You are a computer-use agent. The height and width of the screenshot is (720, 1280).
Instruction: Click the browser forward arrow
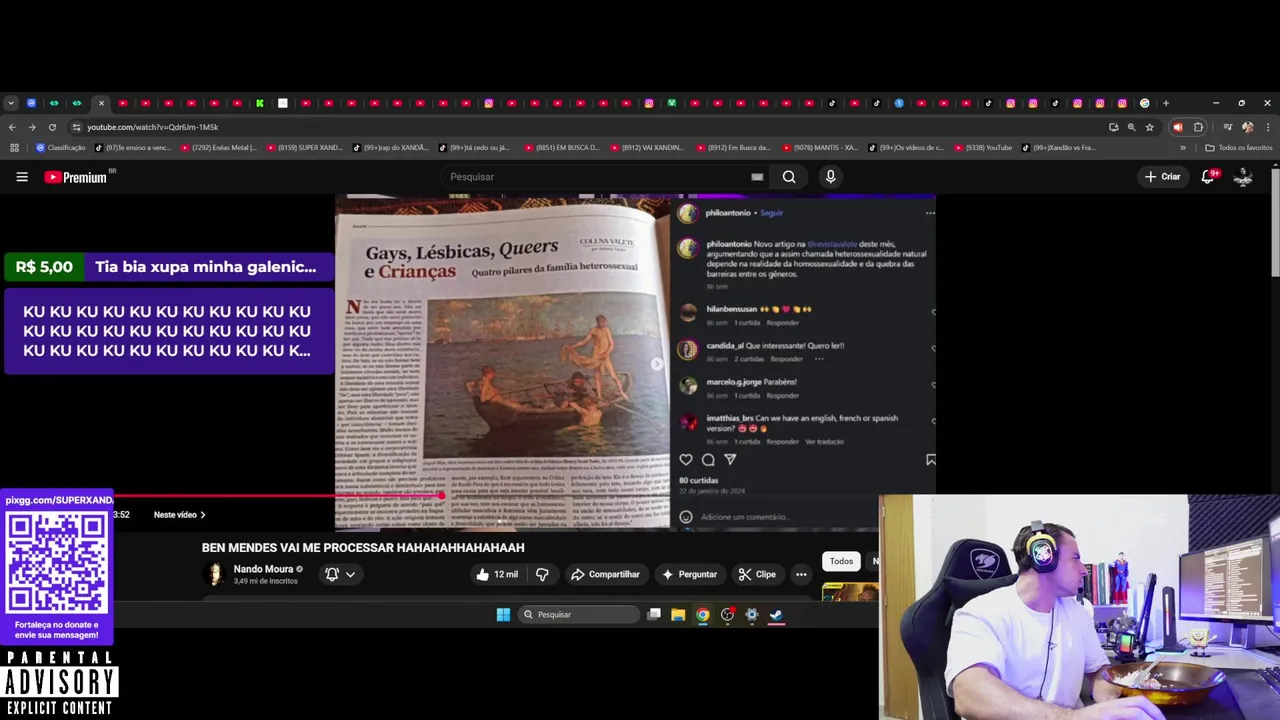tap(32, 127)
